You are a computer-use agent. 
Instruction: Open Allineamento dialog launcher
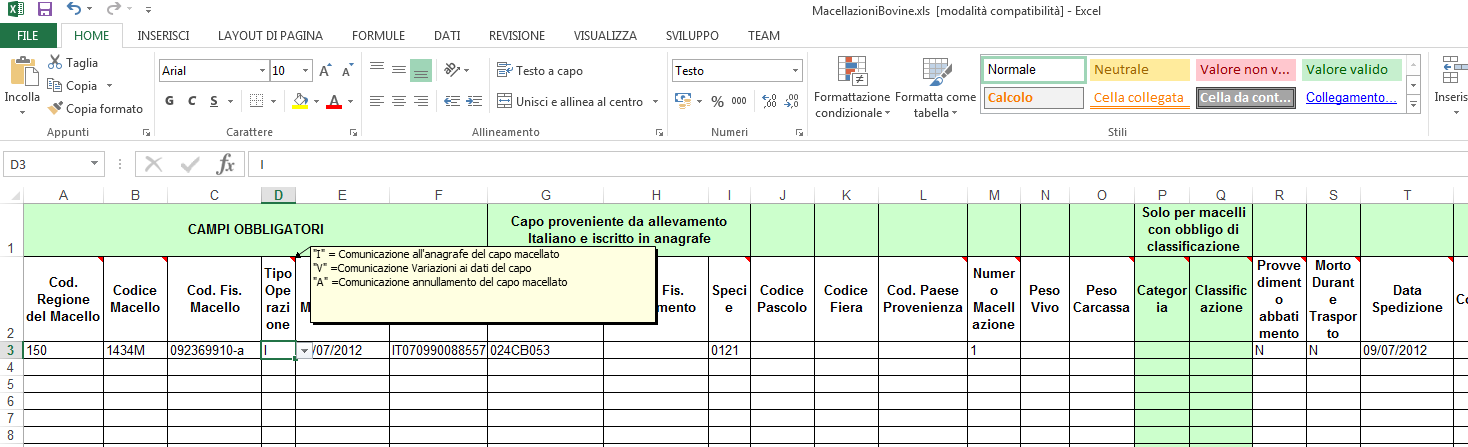point(661,132)
